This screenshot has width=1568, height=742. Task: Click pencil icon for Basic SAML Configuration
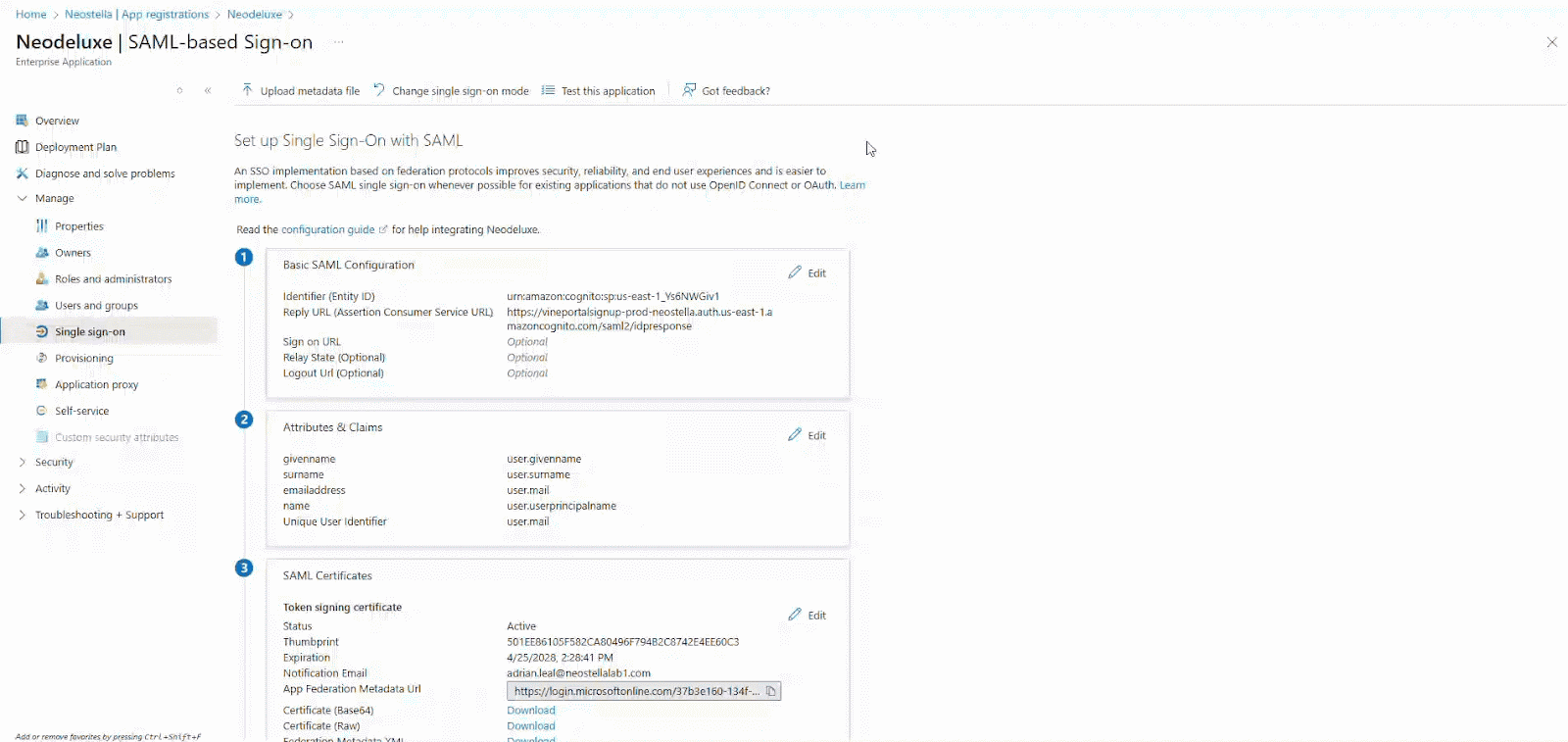[795, 272]
